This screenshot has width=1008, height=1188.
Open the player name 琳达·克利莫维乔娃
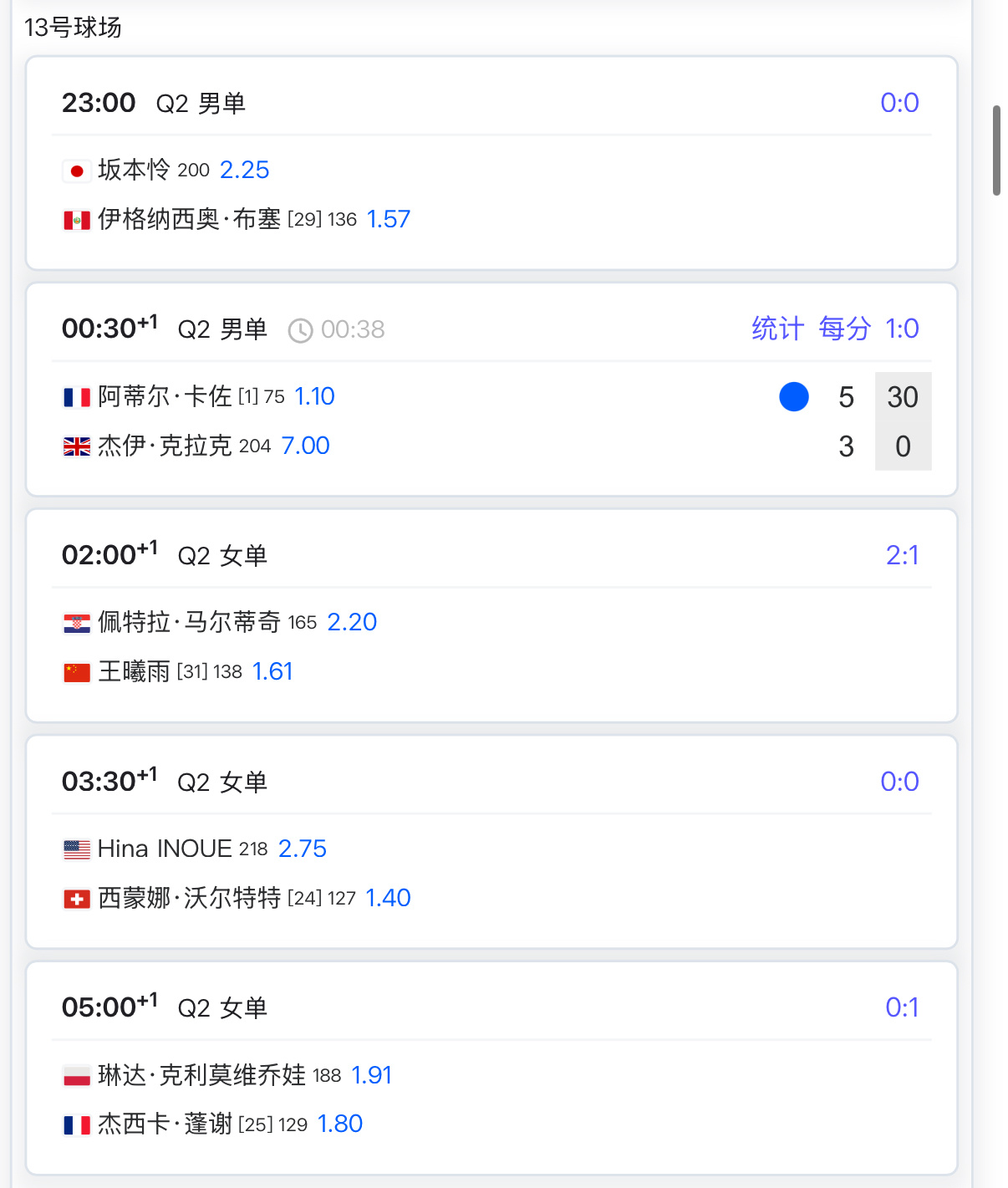coord(201,1074)
